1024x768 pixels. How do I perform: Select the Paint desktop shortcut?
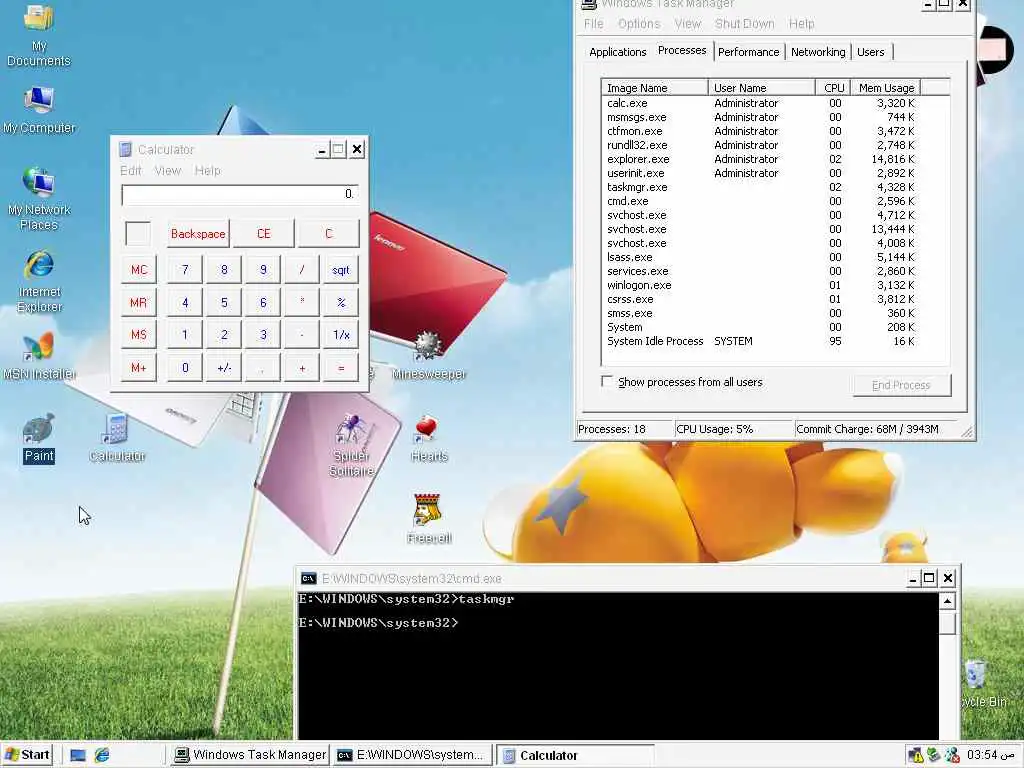click(x=39, y=438)
